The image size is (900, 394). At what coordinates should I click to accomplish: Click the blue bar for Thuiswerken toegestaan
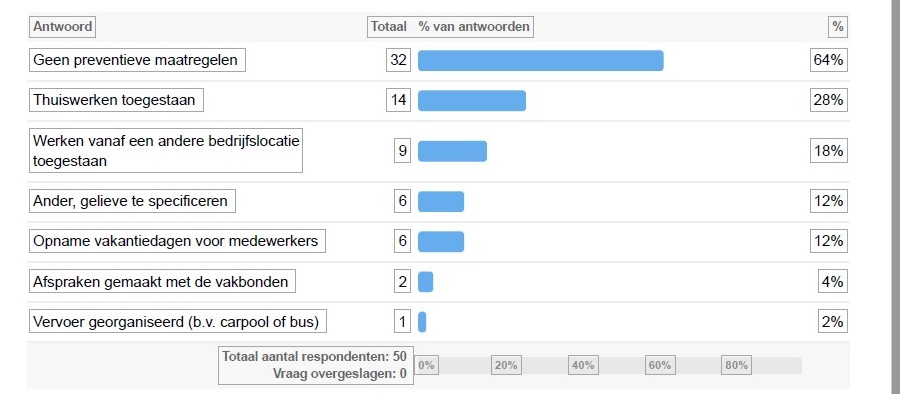[x=472, y=101]
